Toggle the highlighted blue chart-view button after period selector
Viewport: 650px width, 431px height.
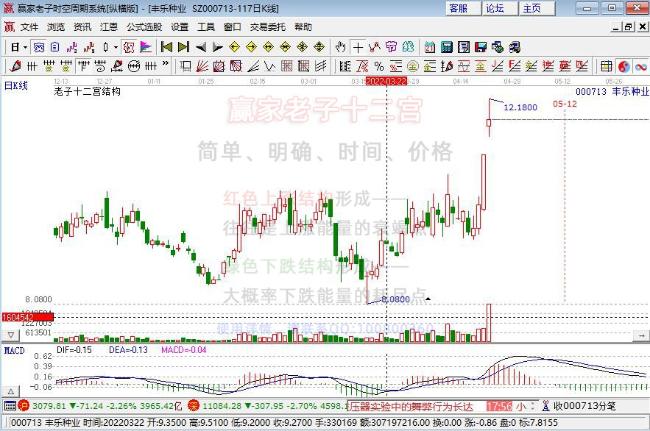[39, 47]
